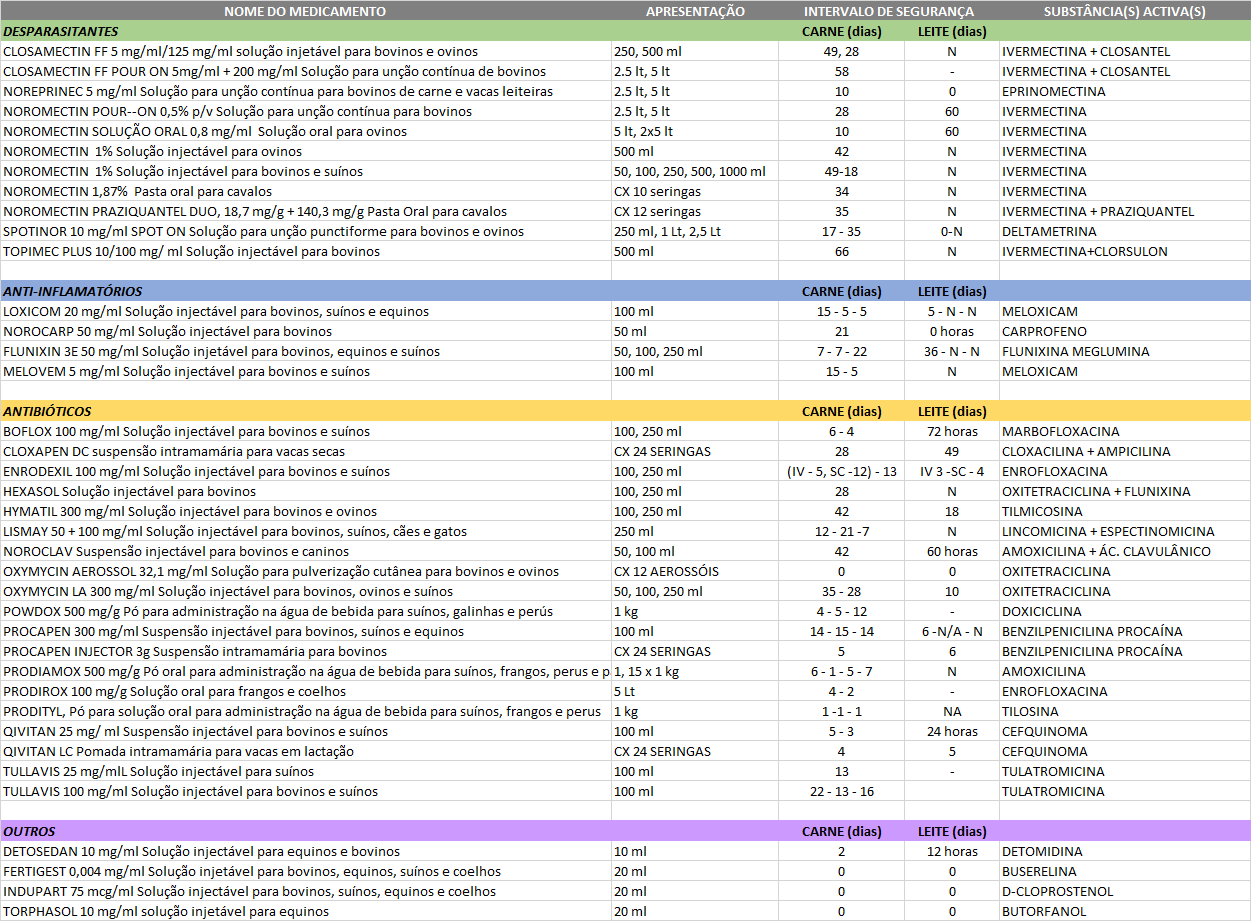The image size is (1251, 921).
Task: Click the CARPROFENO substance cell
Action: (x=1125, y=331)
